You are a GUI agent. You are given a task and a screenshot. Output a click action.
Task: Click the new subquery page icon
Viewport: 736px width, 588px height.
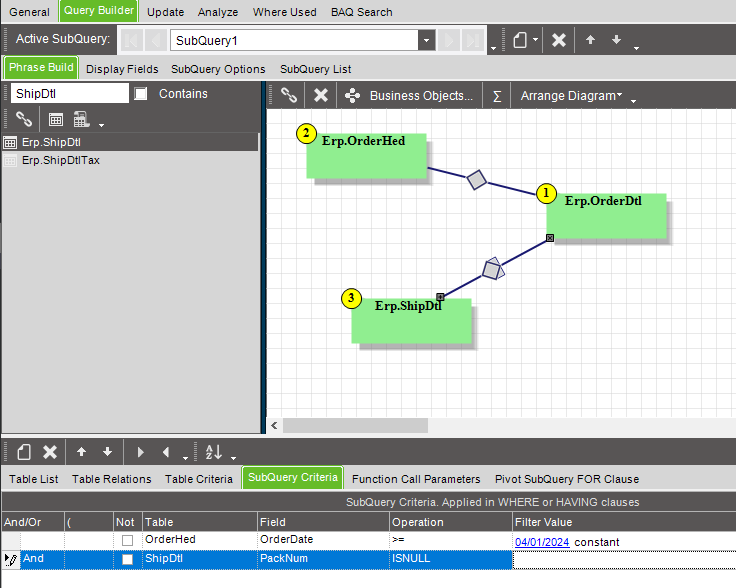(x=520, y=40)
